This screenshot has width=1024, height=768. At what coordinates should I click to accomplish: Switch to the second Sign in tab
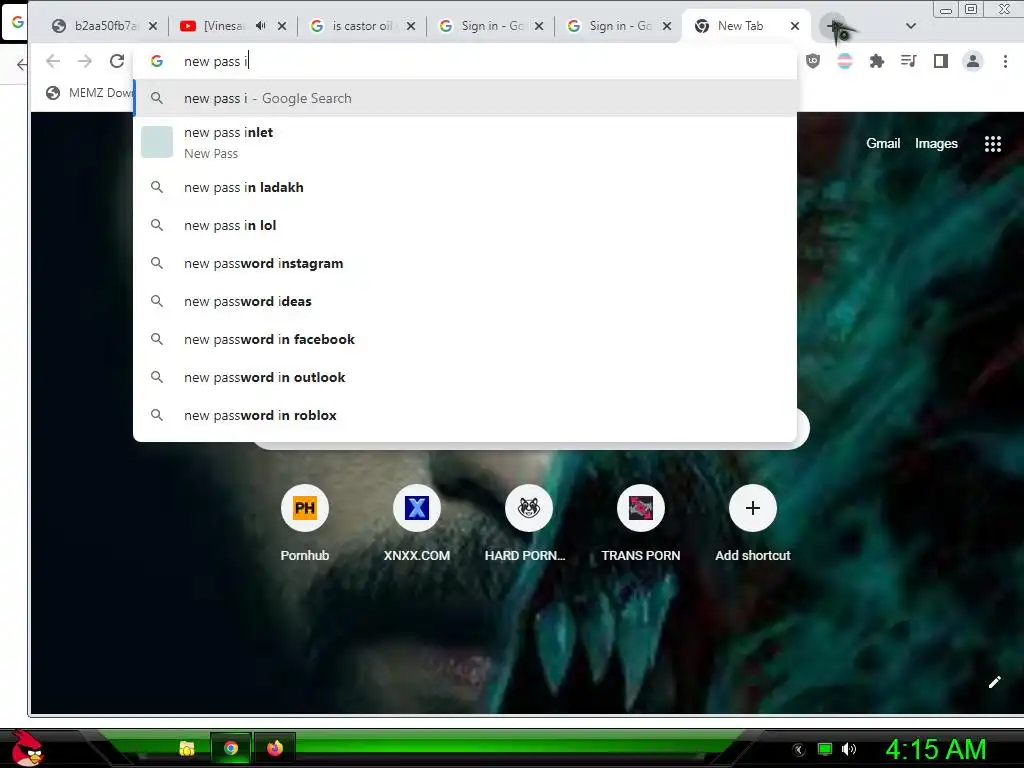click(619, 26)
